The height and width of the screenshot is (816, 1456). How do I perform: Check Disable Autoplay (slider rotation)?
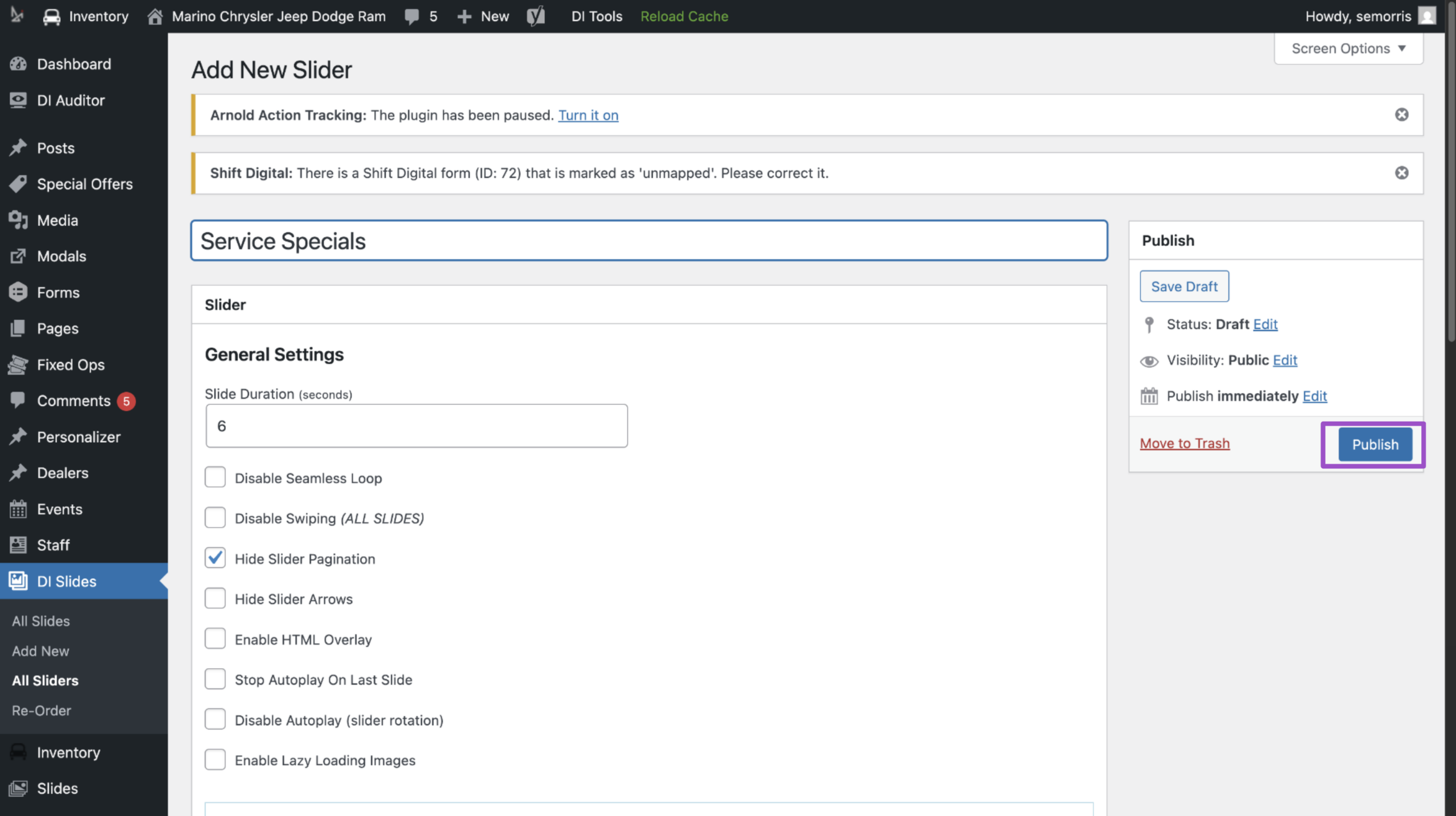tap(215, 719)
